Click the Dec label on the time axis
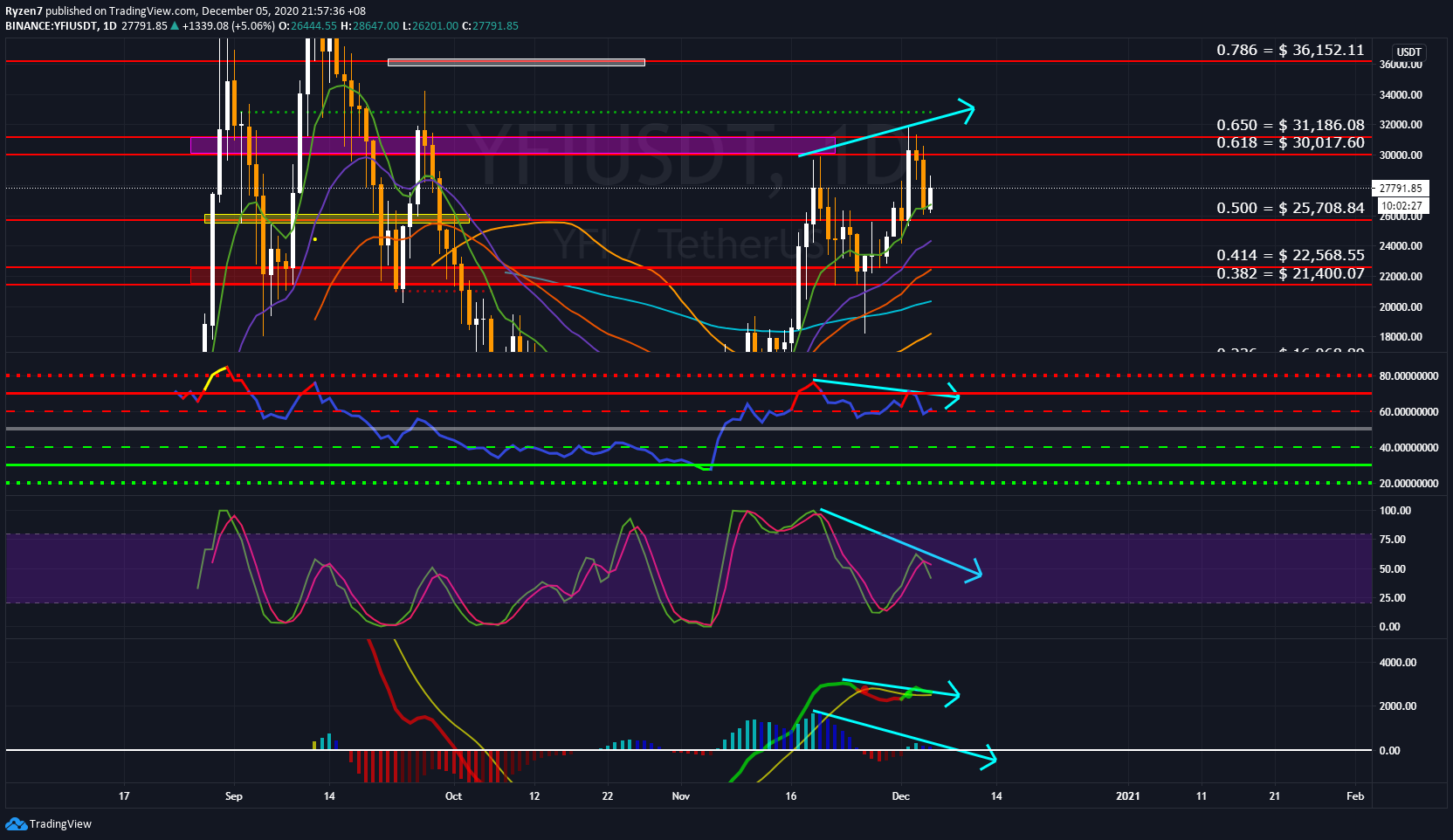This screenshot has width=1453, height=840. [x=901, y=795]
